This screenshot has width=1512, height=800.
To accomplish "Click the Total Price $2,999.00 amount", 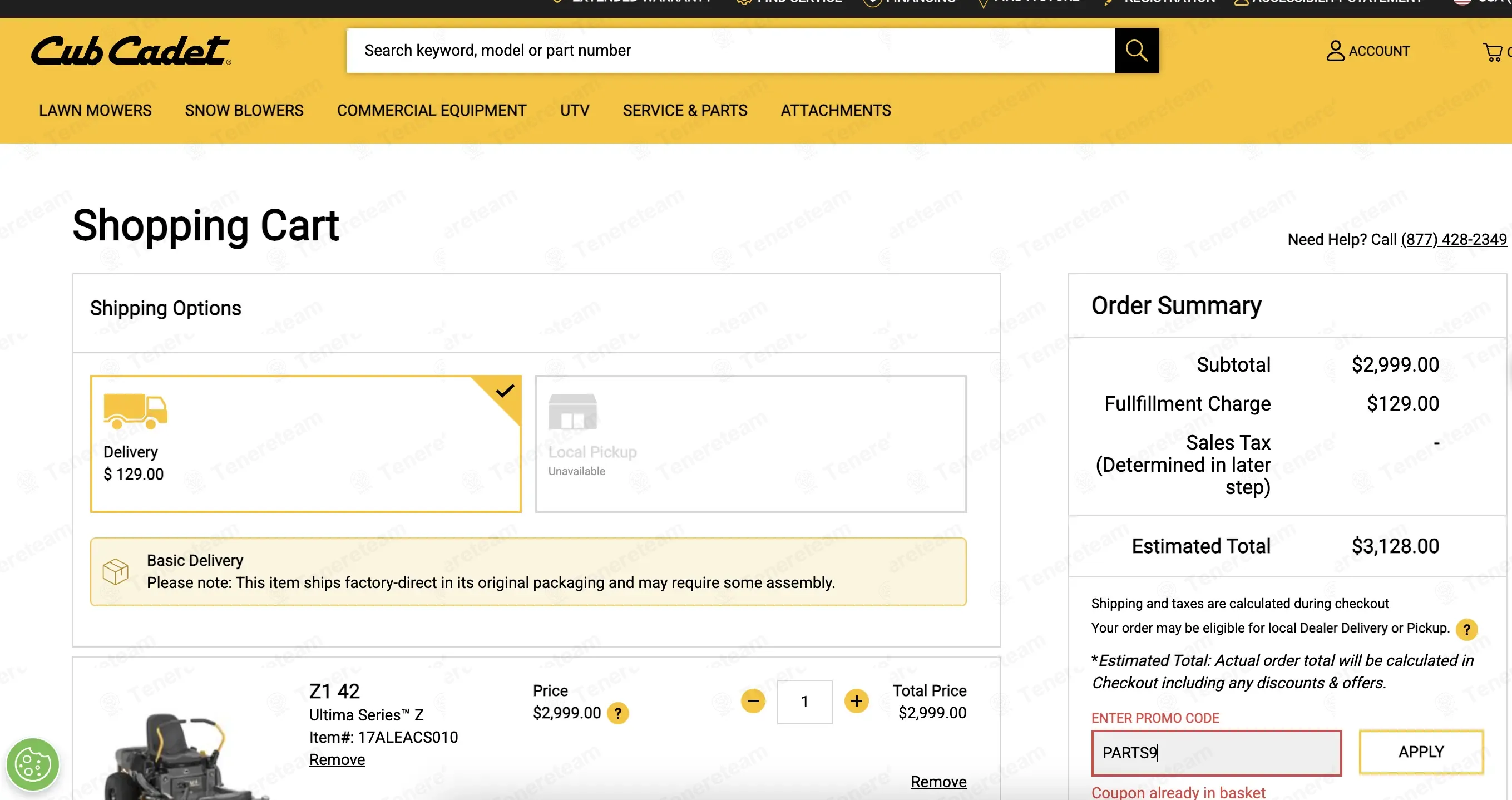I will click(x=932, y=713).
